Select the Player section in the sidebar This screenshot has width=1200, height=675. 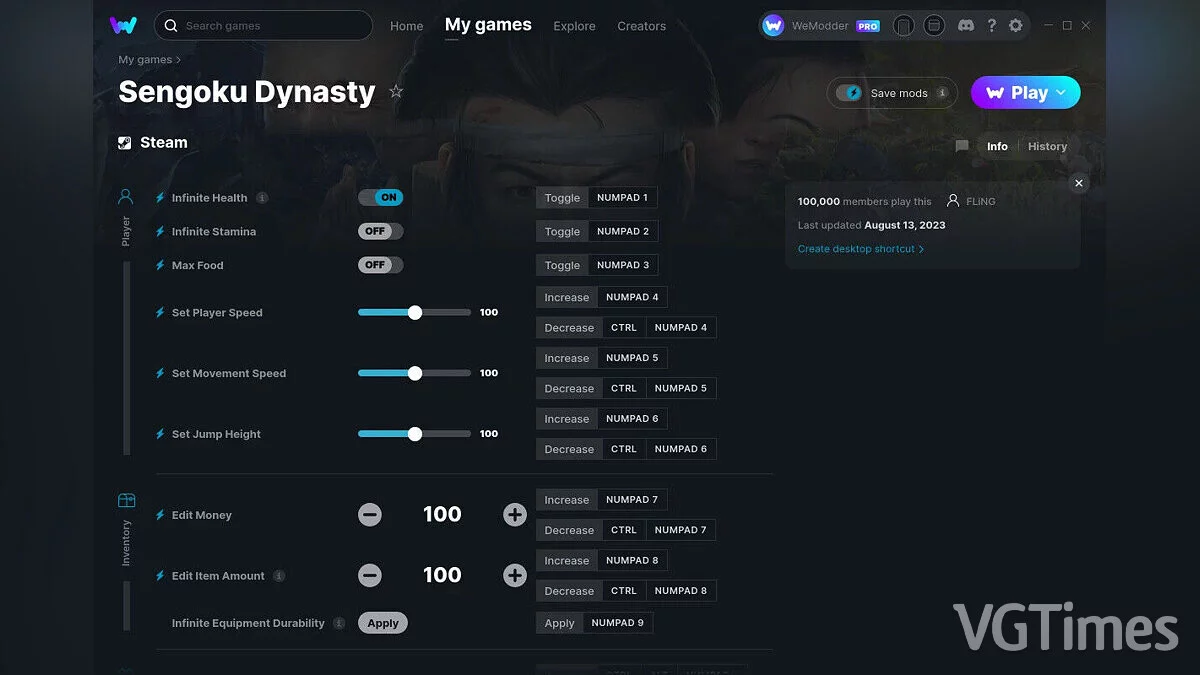click(x=125, y=210)
